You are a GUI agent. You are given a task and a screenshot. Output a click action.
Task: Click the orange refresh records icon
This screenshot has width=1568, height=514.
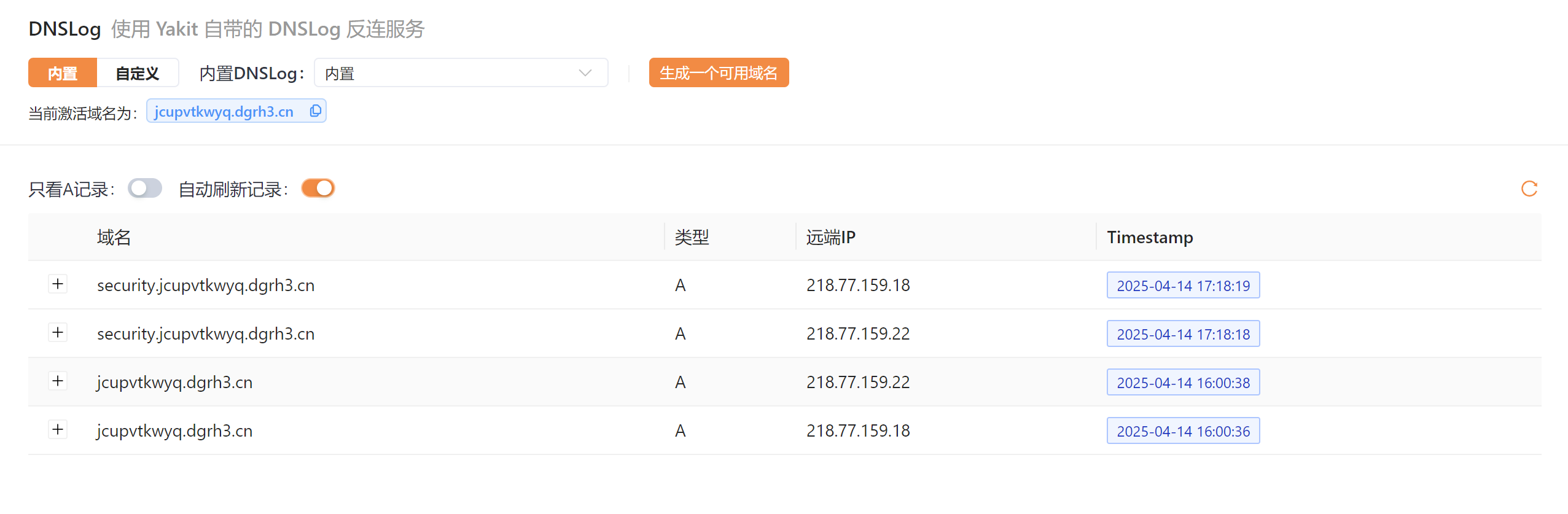pyautogui.click(x=1529, y=189)
